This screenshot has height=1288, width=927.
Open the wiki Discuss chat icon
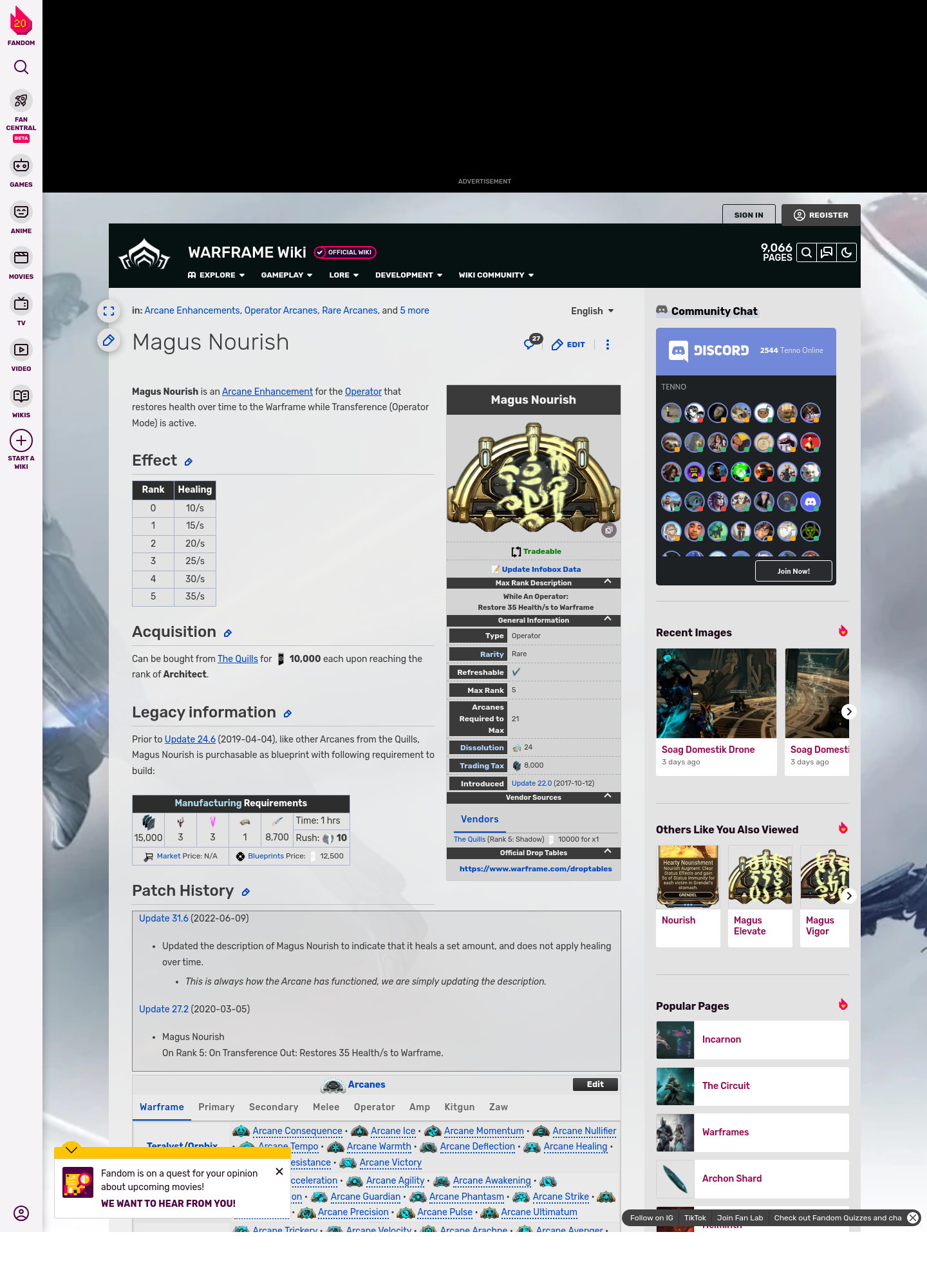pyautogui.click(x=827, y=252)
